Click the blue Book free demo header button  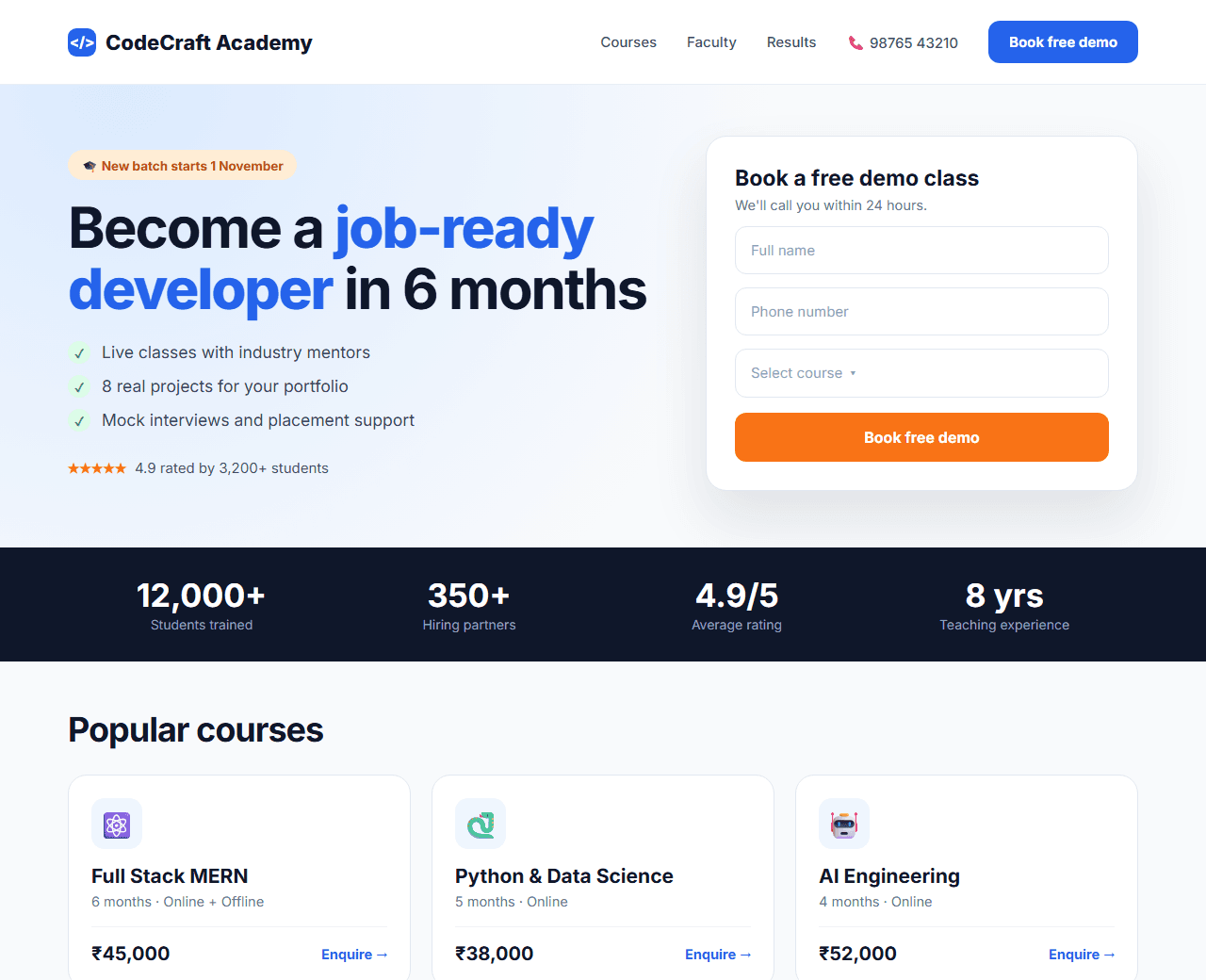(x=1063, y=42)
